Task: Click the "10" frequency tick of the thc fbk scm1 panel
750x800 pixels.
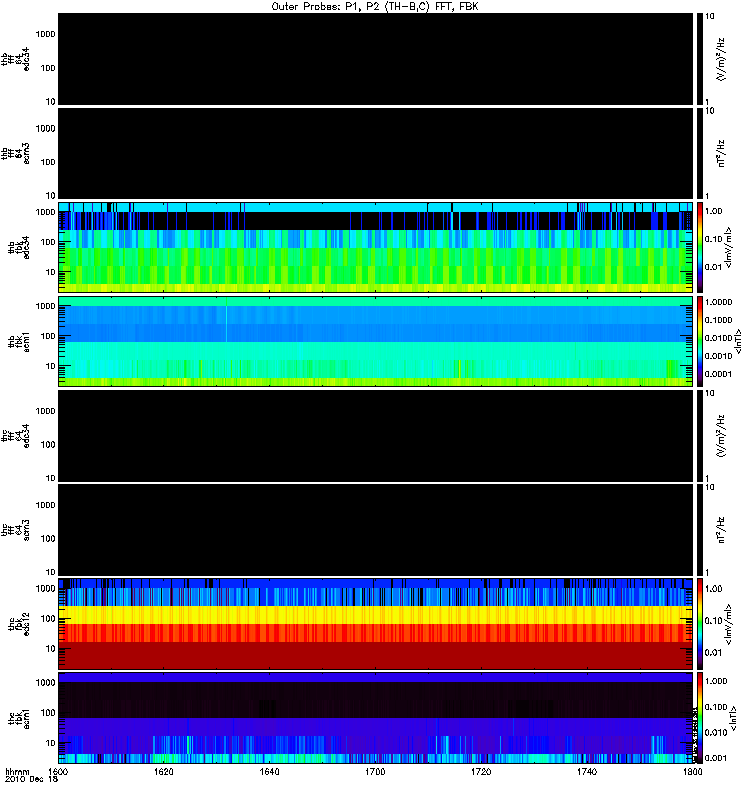Action: 51,743
